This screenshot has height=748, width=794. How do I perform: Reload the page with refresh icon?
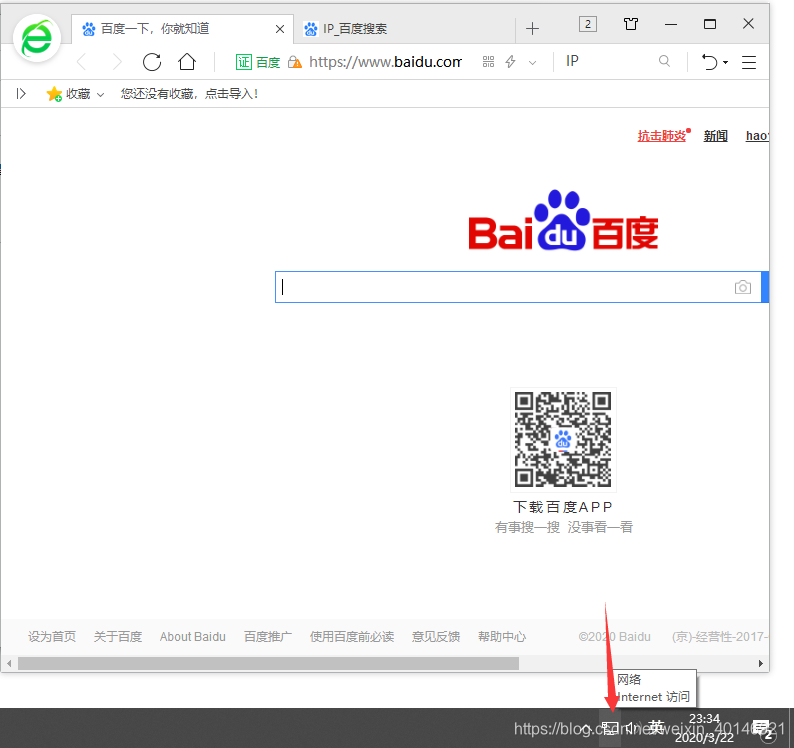[152, 62]
